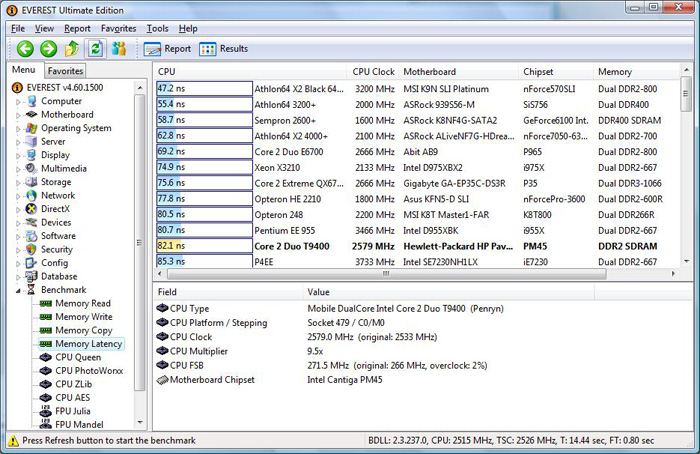
Task: Open the Results toolbar button
Action: point(223,49)
